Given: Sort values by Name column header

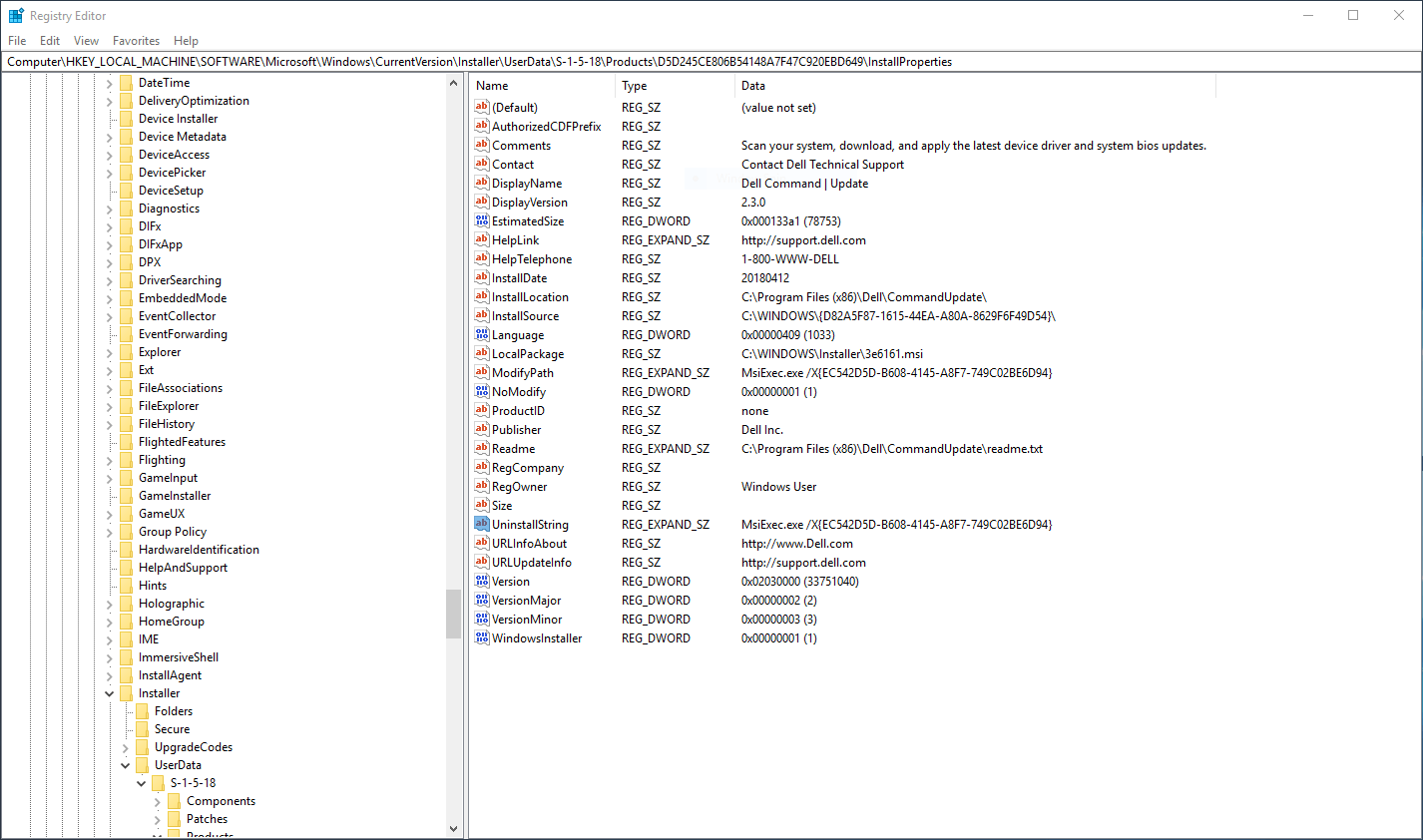Looking at the screenshot, I should (x=542, y=86).
